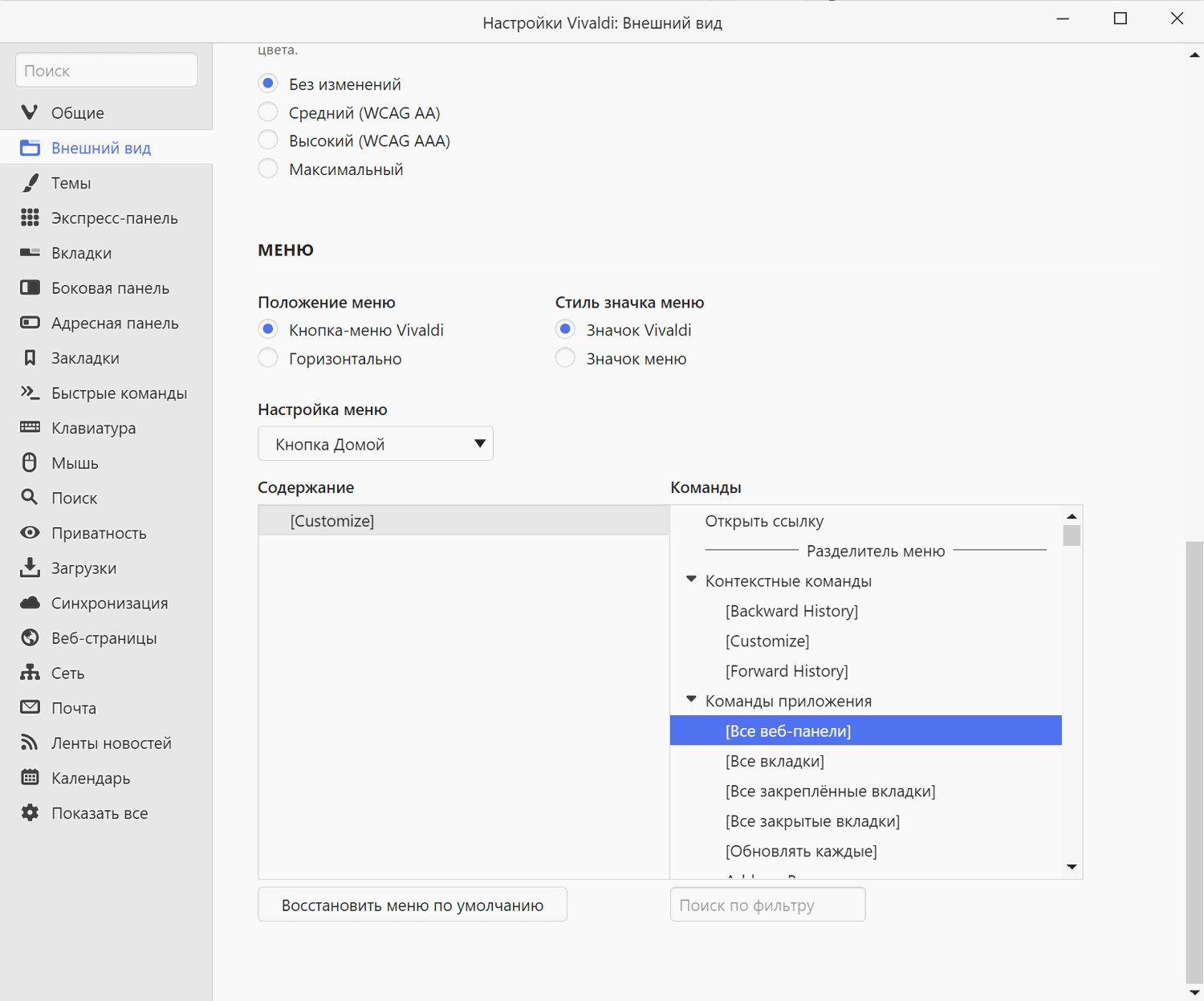Click the Privacy eye icon
Viewport: 1204px width, 1001px height.
tap(30, 533)
